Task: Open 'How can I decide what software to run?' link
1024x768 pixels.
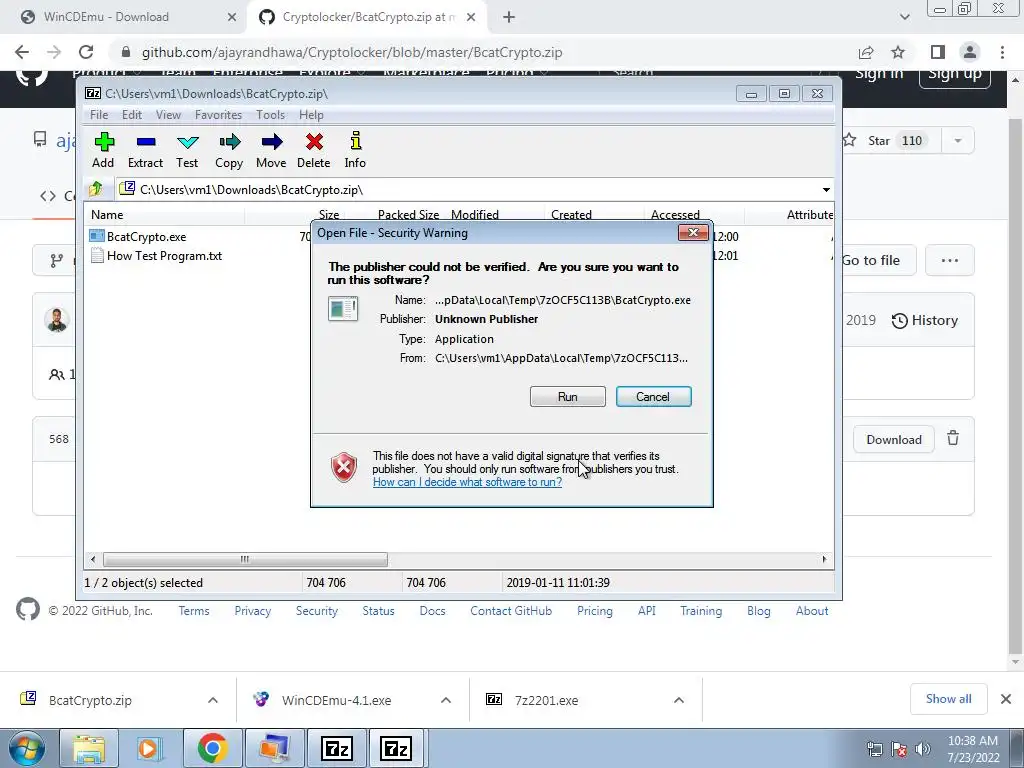Action: pos(467,482)
